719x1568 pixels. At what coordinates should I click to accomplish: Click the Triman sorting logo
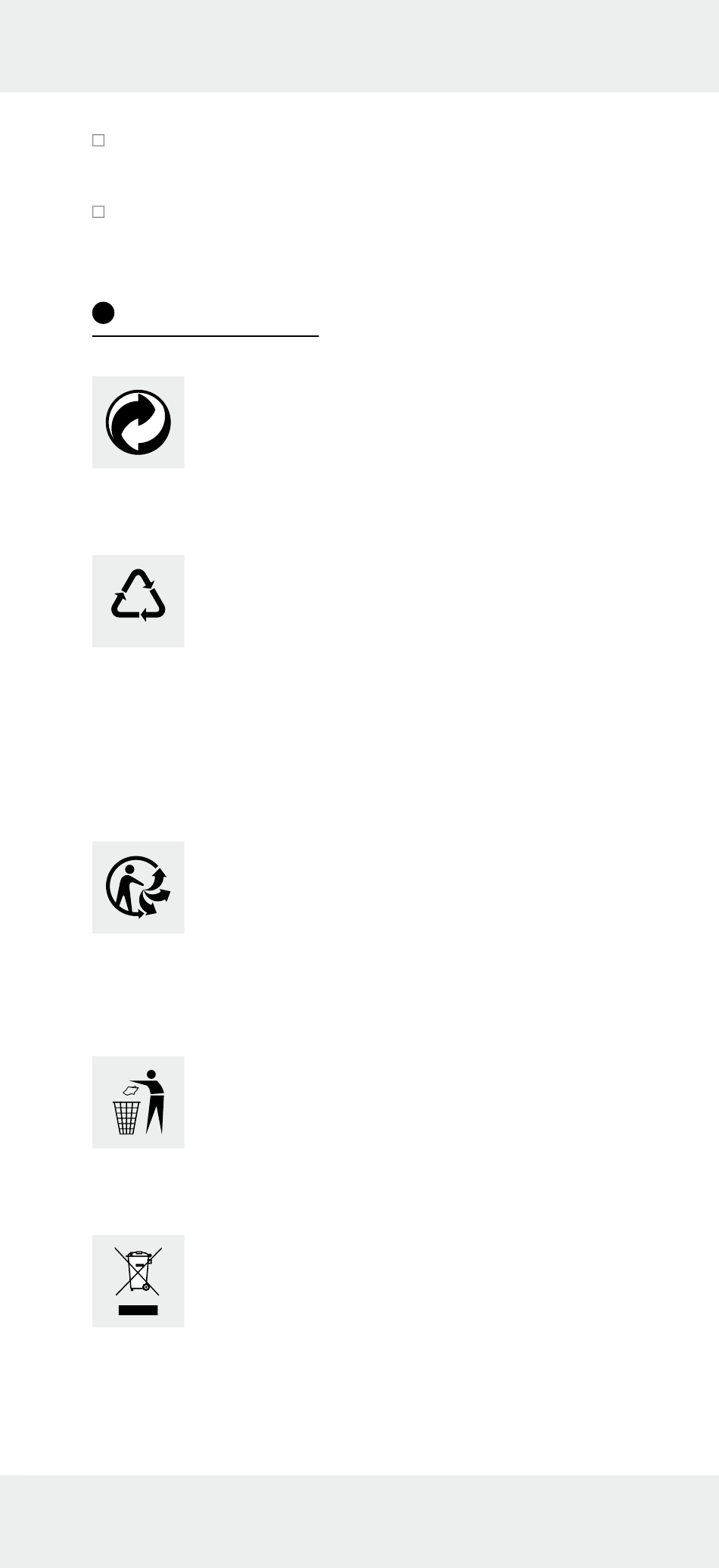(139, 887)
